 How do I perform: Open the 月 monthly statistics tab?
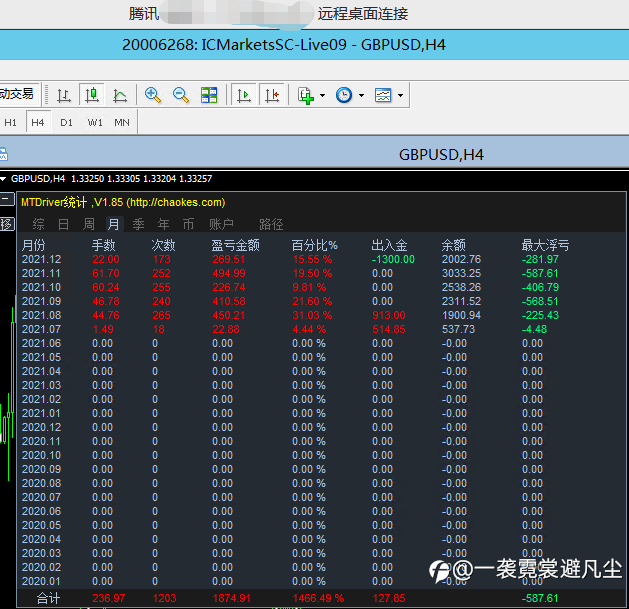click(x=114, y=224)
